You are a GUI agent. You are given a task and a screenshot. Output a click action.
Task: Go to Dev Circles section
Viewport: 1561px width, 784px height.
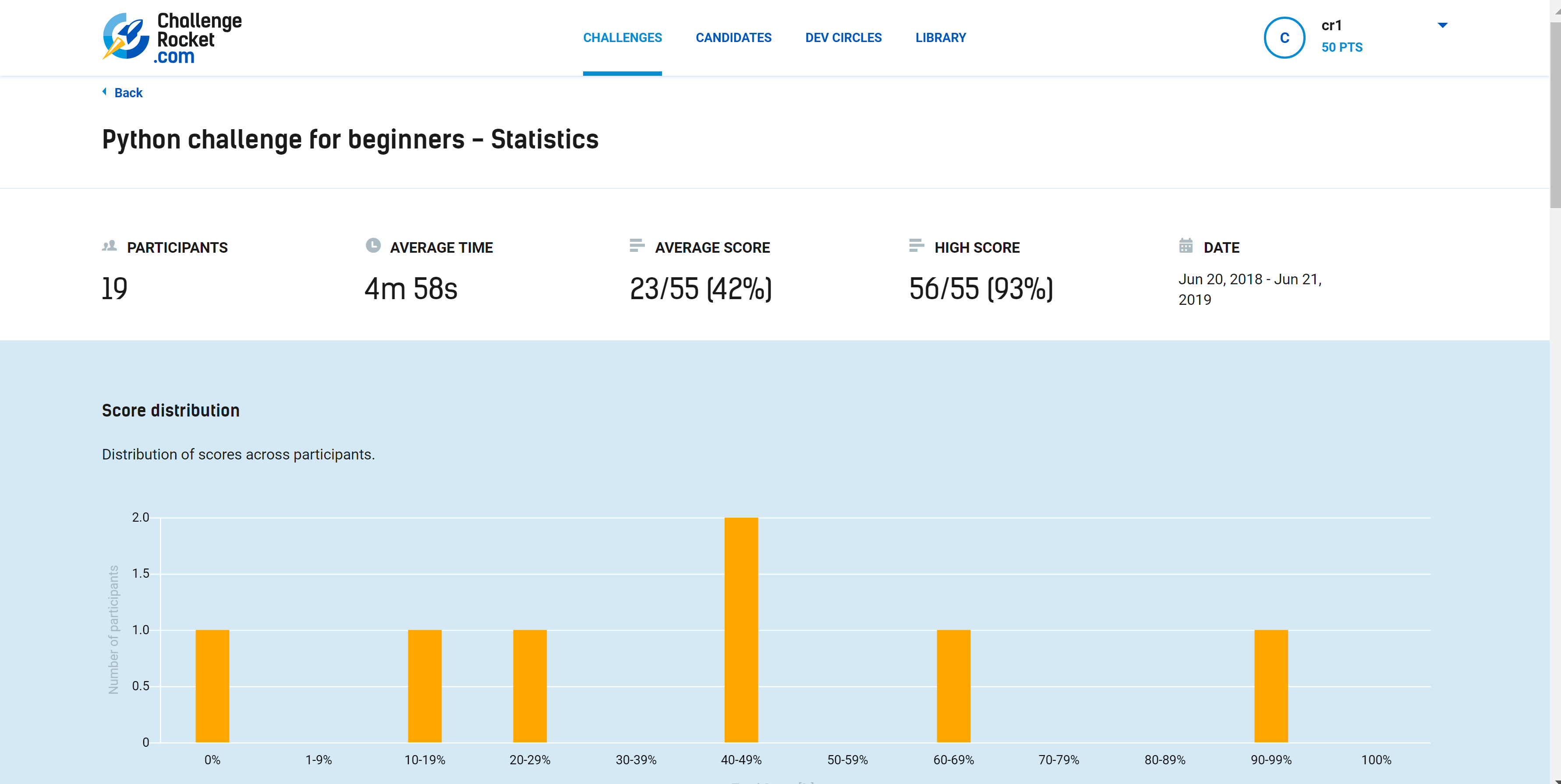tap(843, 38)
